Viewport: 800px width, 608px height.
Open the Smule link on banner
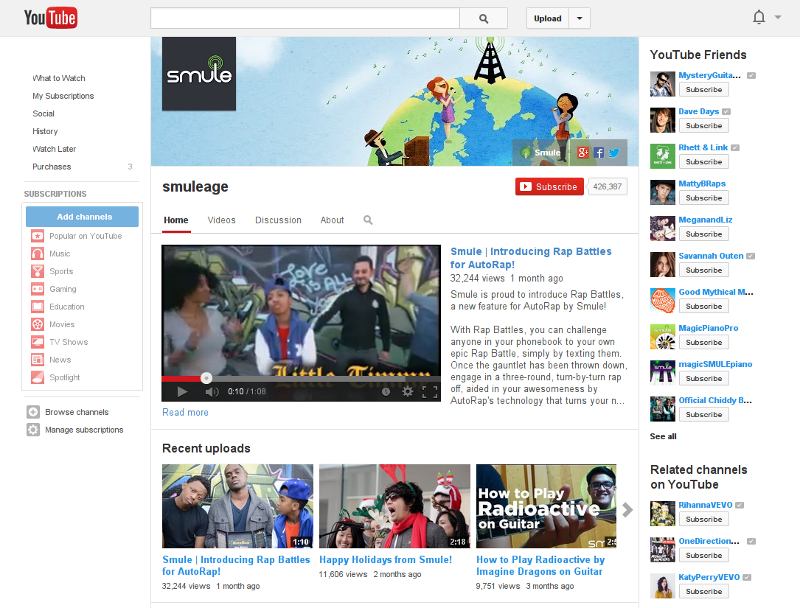pos(541,153)
